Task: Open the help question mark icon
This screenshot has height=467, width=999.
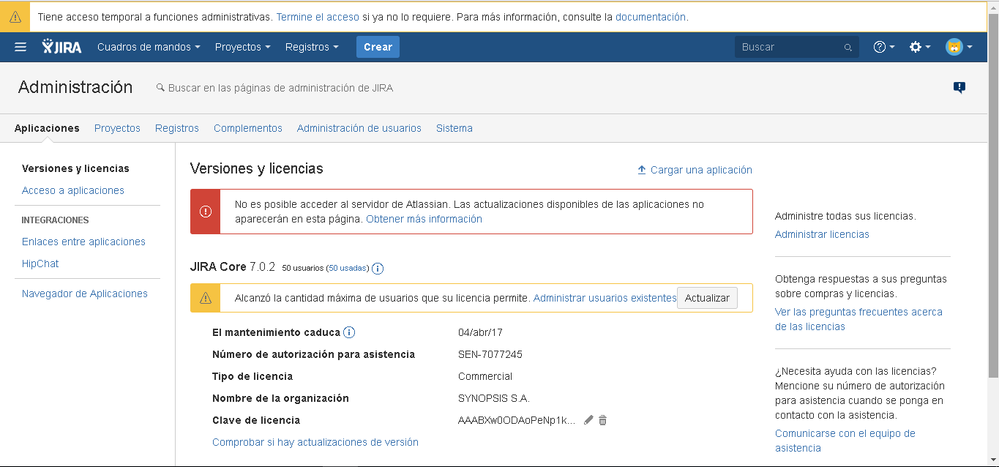Action: 884,47
